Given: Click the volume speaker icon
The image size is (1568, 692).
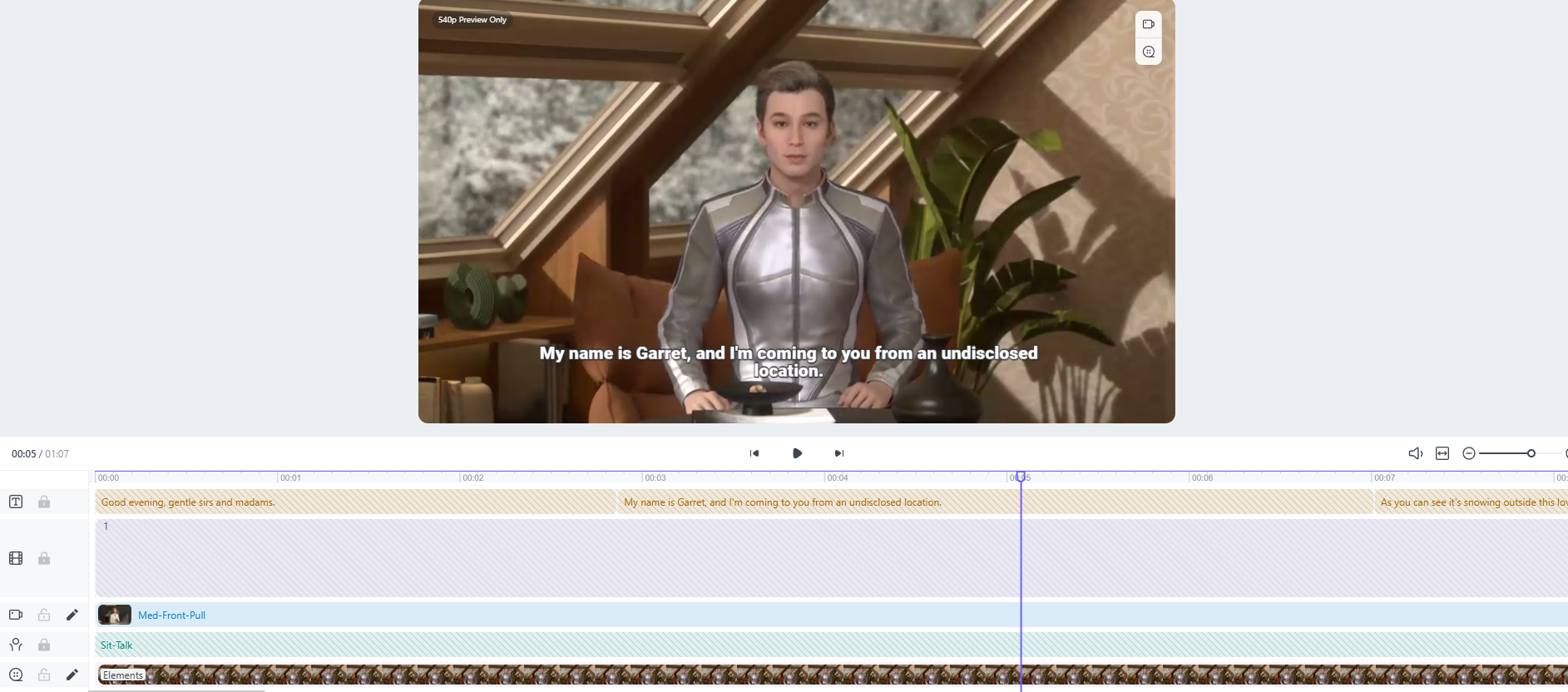Looking at the screenshot, I should tap(1415, 453).
